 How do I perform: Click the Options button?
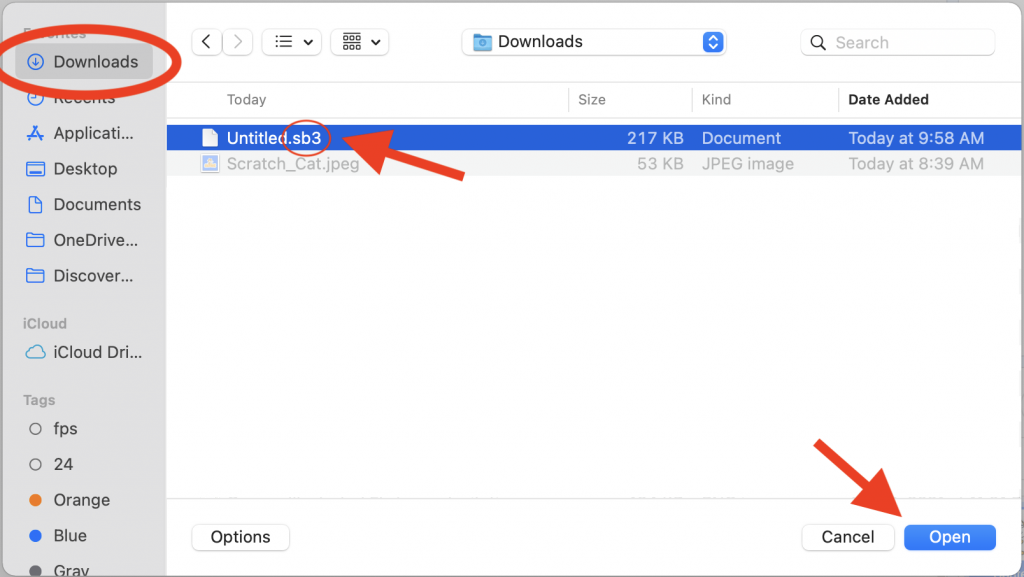(x=240, y=537)
